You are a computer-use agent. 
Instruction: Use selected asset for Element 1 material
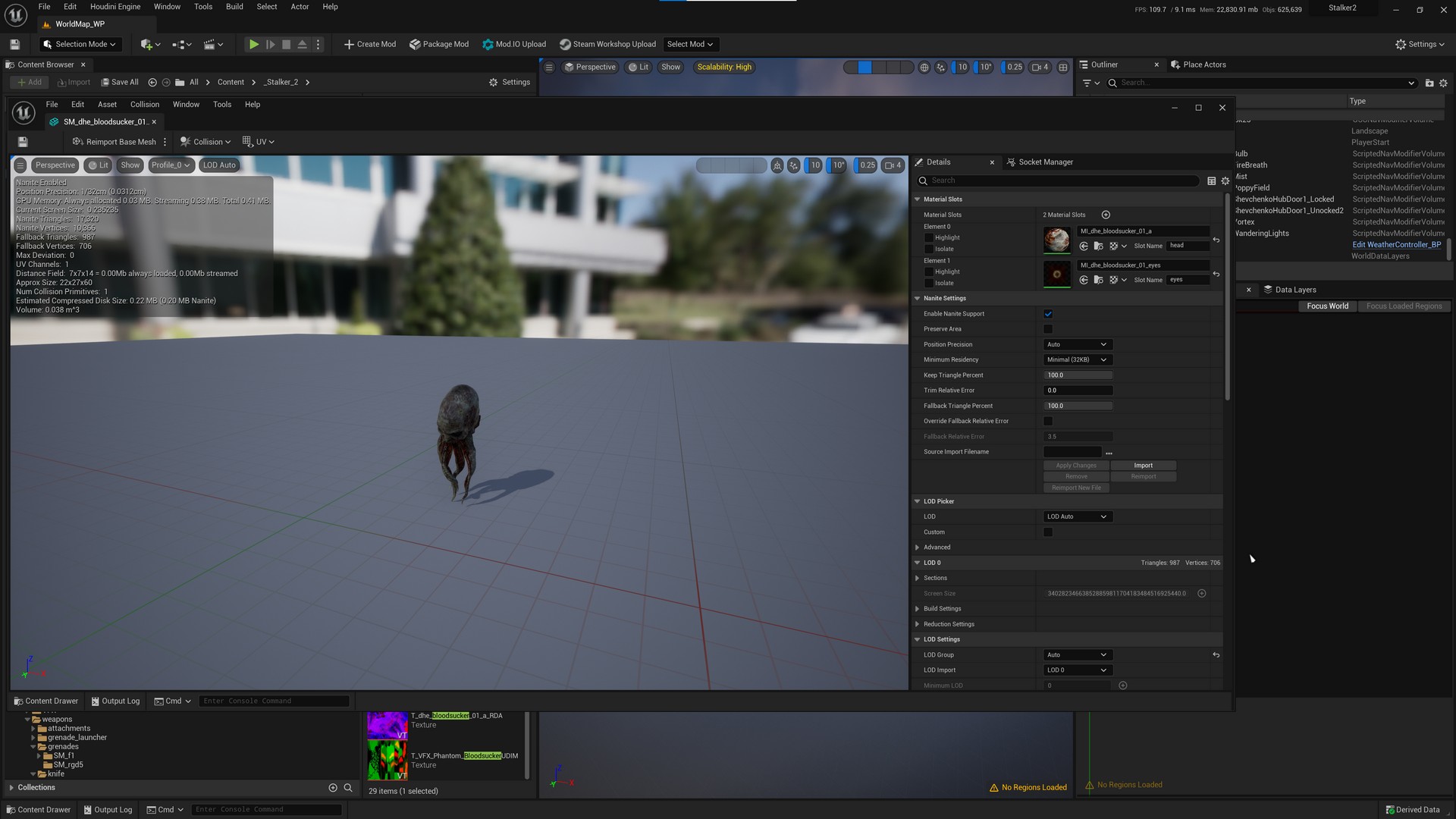click(1084, 281)
